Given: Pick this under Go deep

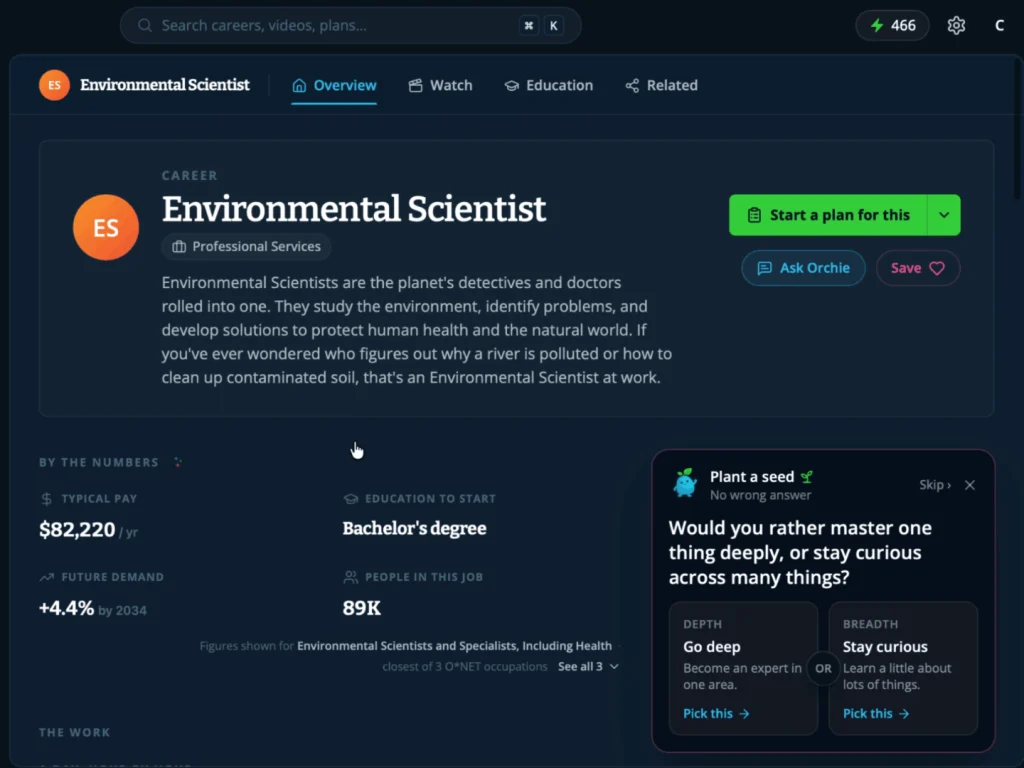Looking at the screenshot, I should pos(716,714).
